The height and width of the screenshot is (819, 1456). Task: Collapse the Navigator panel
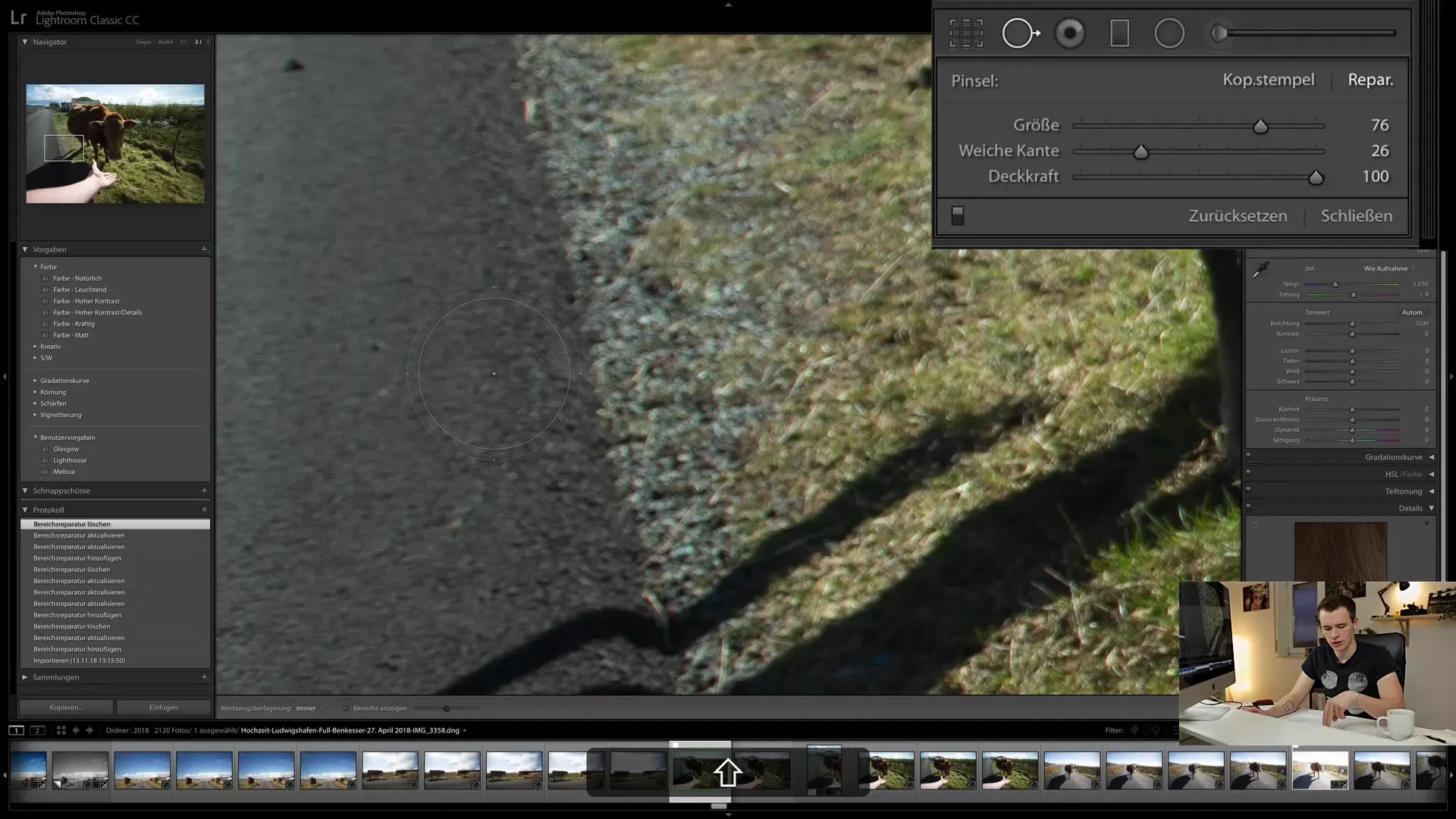click(25, 42)
